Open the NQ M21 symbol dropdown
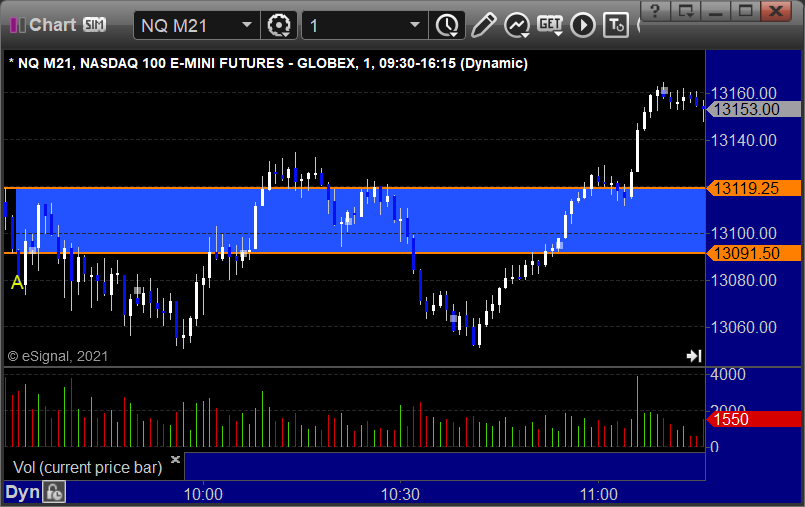The image size is (805, 507). tap(247, 25)
